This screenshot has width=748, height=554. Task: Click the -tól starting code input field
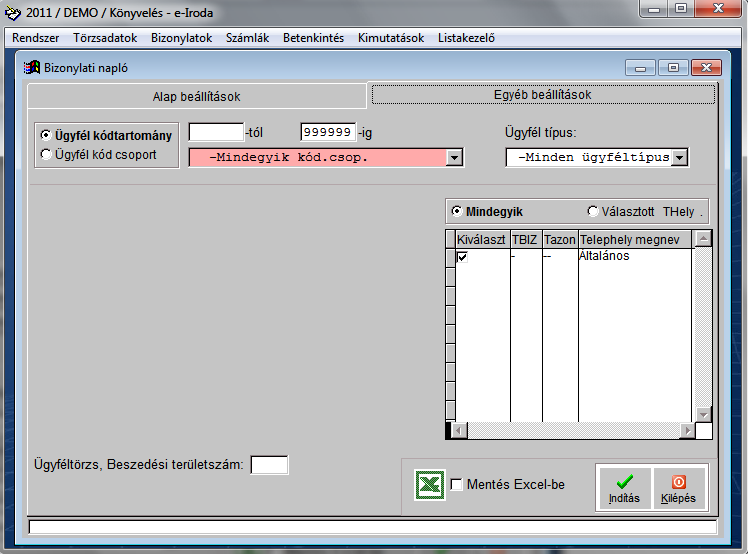216,132
